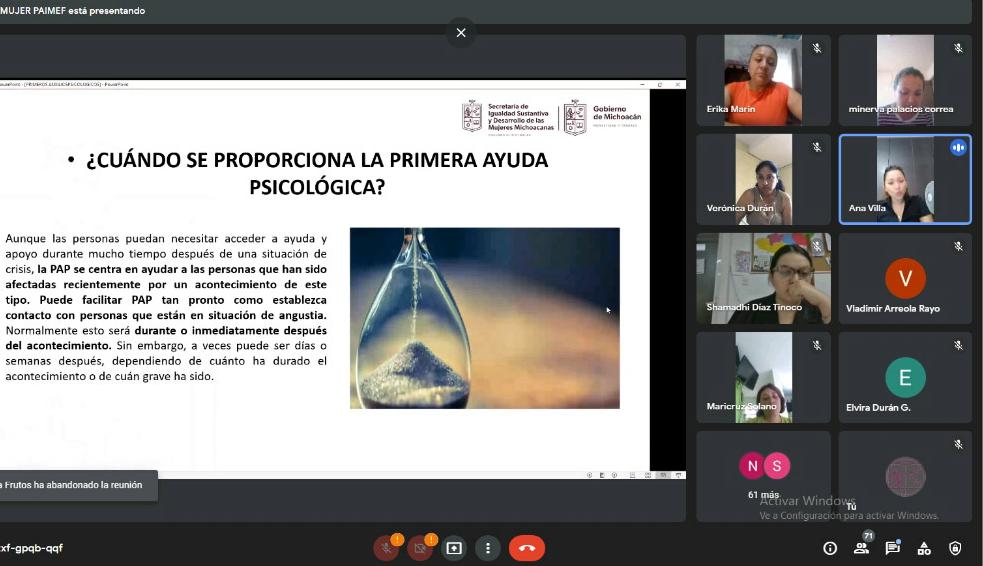Click the 'ha abandonado la reunión' notification

tap(77, 485)
